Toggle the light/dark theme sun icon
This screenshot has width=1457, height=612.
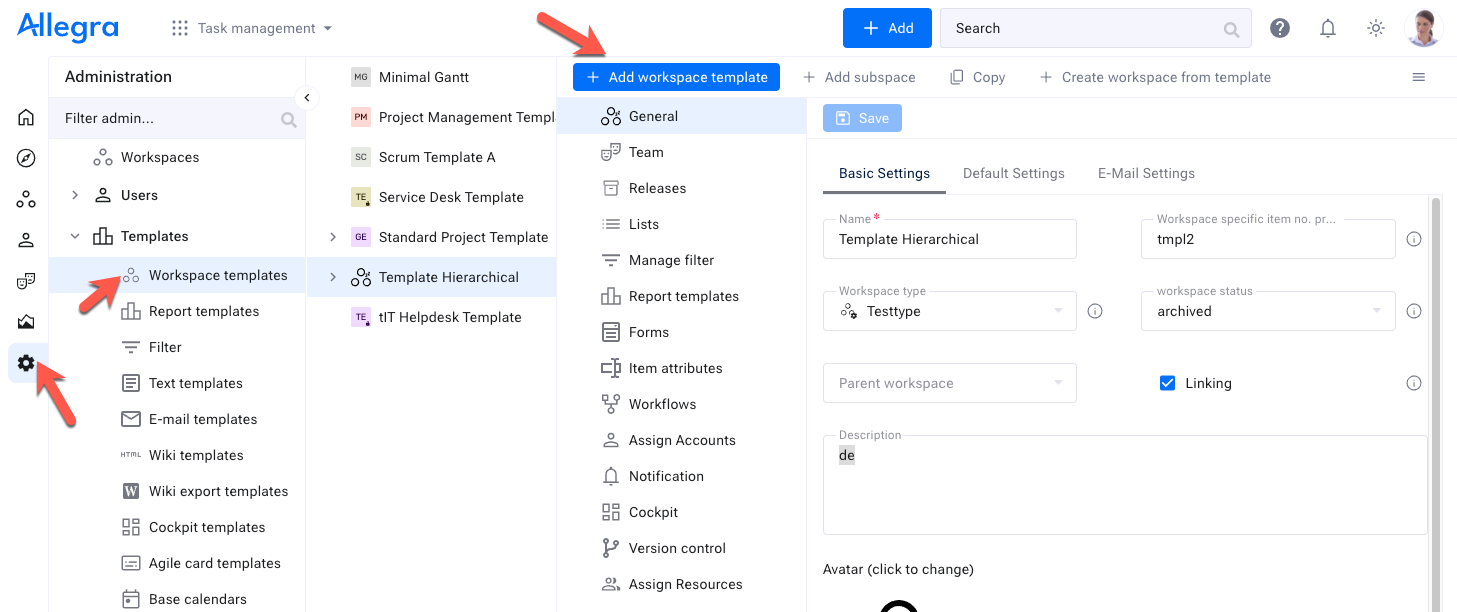(1376, 28)
